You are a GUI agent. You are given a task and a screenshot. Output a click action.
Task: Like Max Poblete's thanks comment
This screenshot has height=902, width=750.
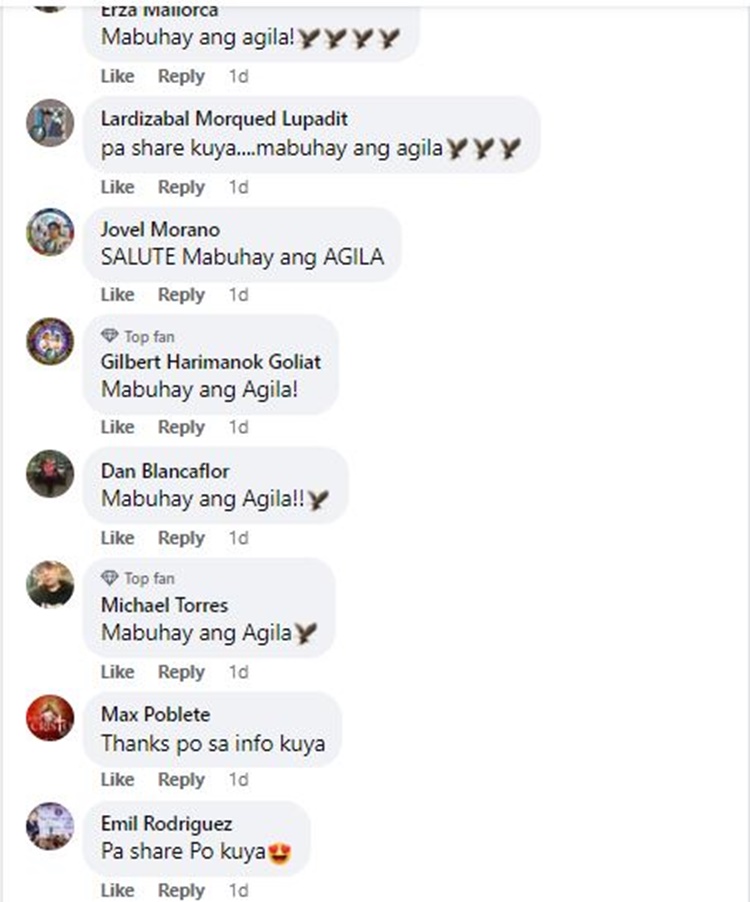click(117, 779)
